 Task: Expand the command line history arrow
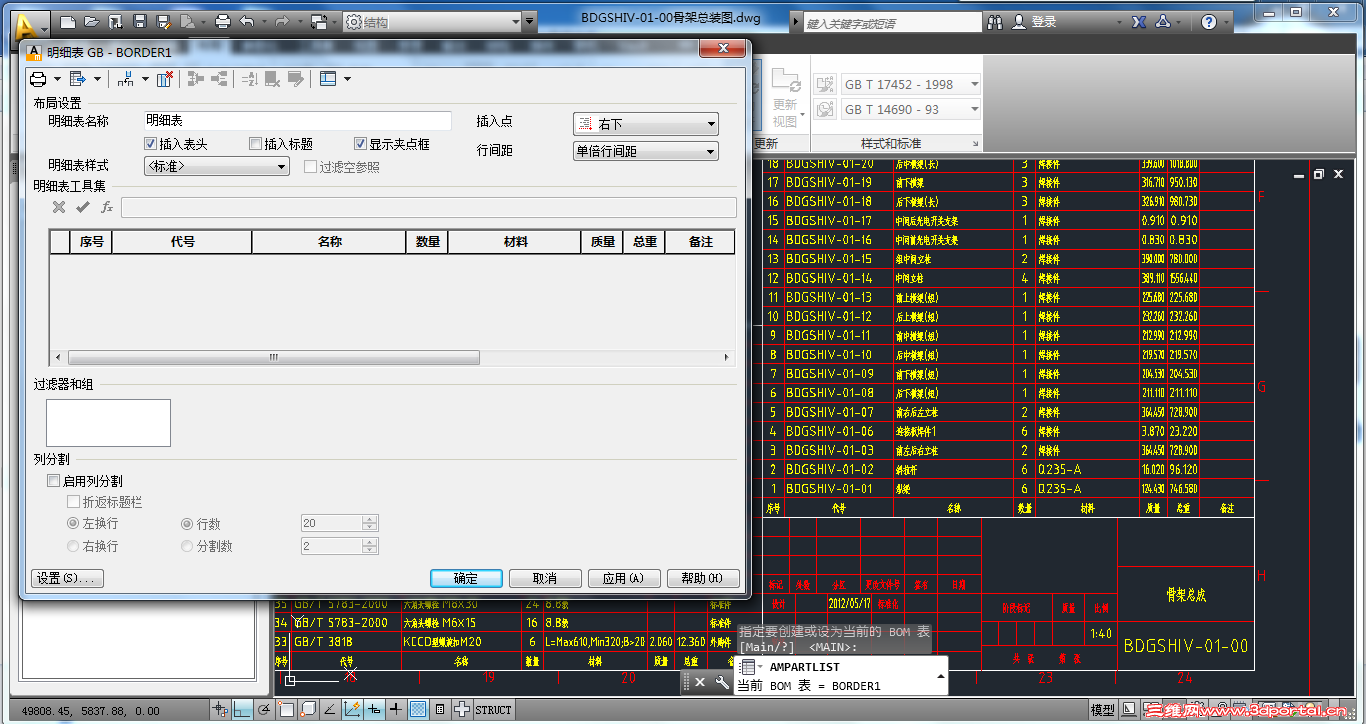coord(939,676)
